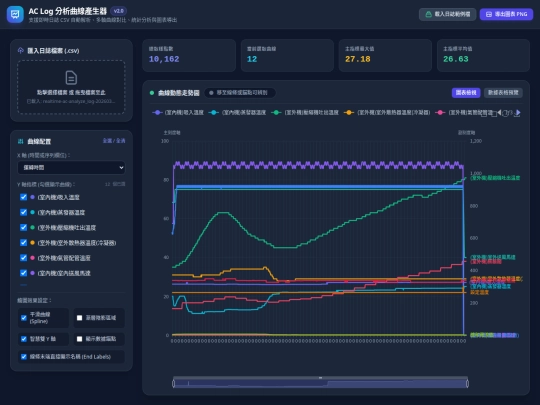
Task: Click the 27.18 maximum value
Action: click(358, 59)
